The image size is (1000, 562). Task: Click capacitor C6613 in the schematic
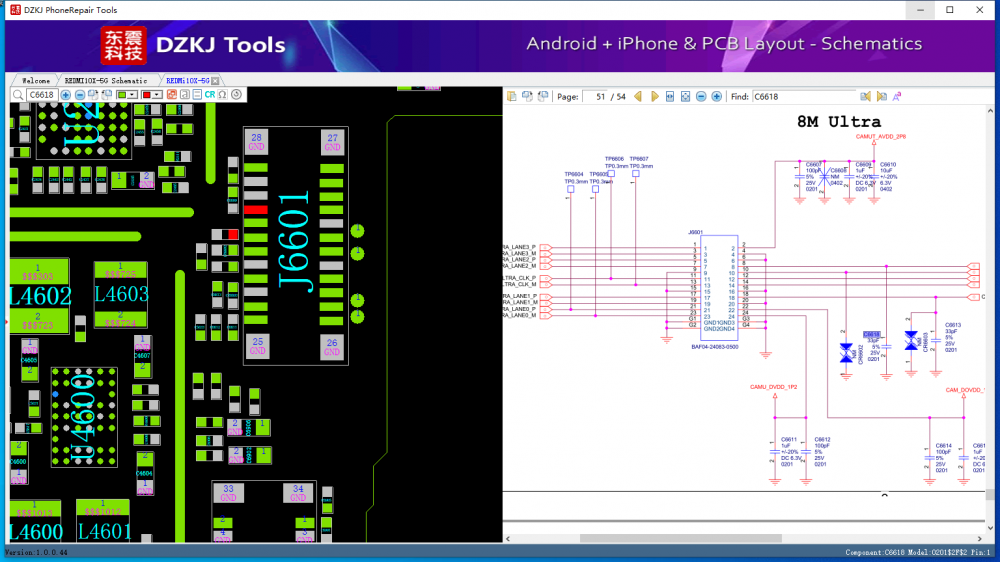click(953, 325)
